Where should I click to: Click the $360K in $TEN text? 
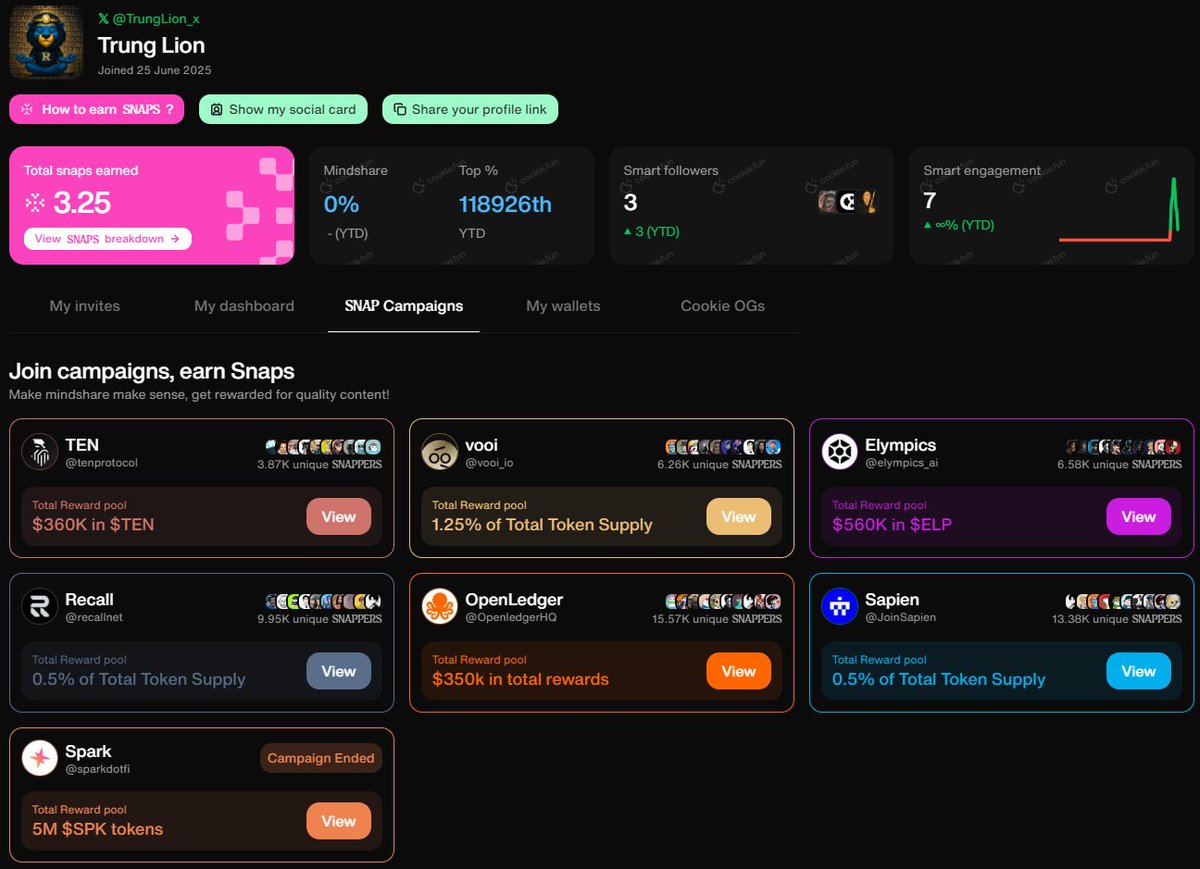click(93, 524)
